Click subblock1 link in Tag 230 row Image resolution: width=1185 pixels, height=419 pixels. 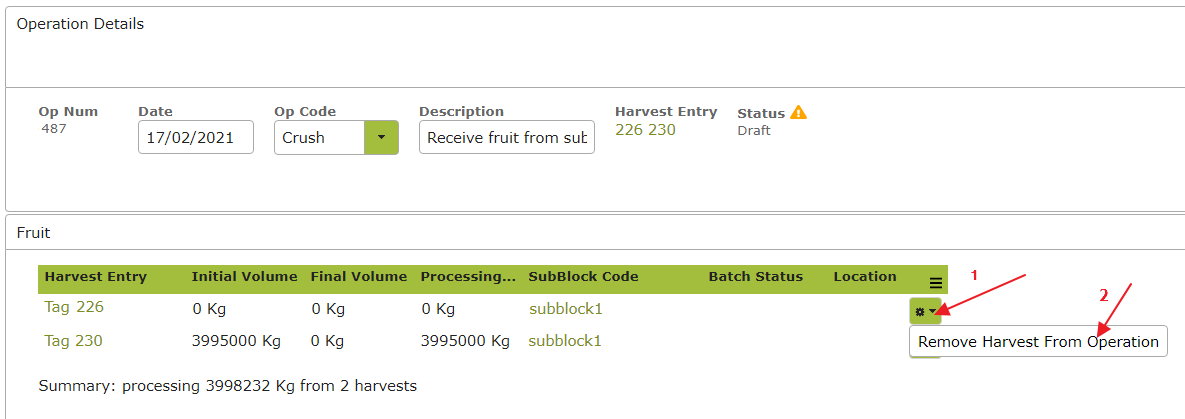[565, 341]
